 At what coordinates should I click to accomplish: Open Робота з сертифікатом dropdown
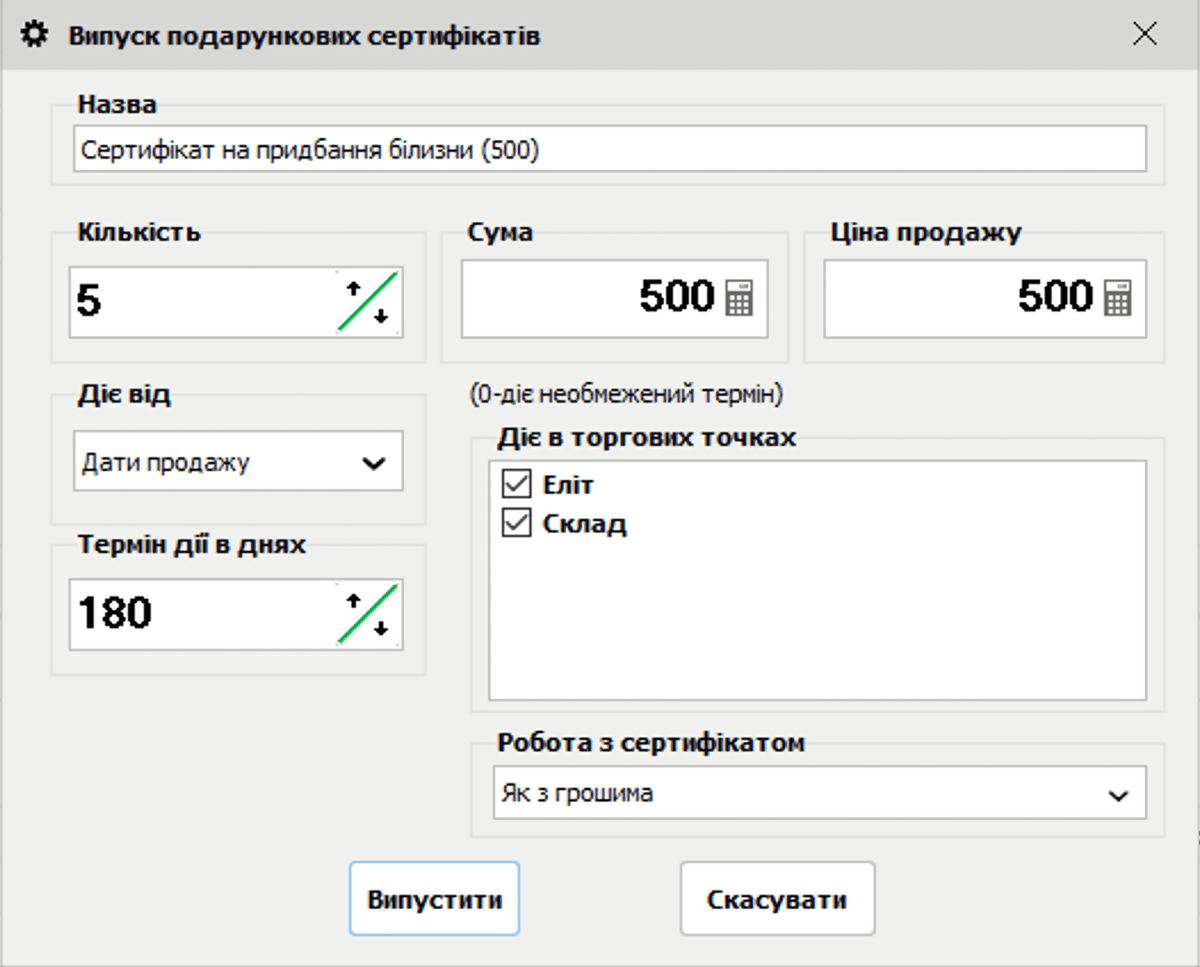pos(1117,795)
